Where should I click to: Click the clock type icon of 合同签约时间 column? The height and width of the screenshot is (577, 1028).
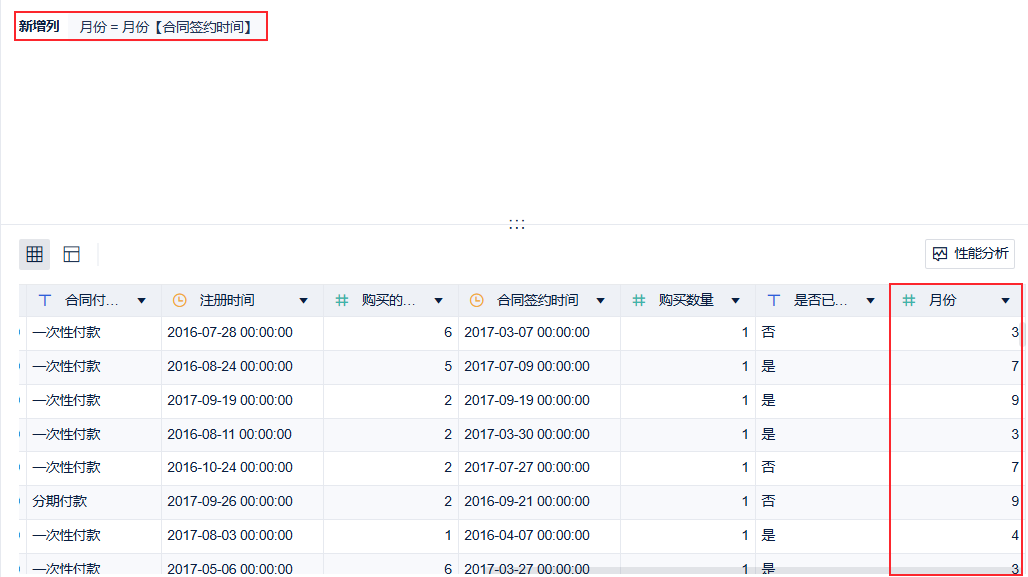(x=477, y=300)
